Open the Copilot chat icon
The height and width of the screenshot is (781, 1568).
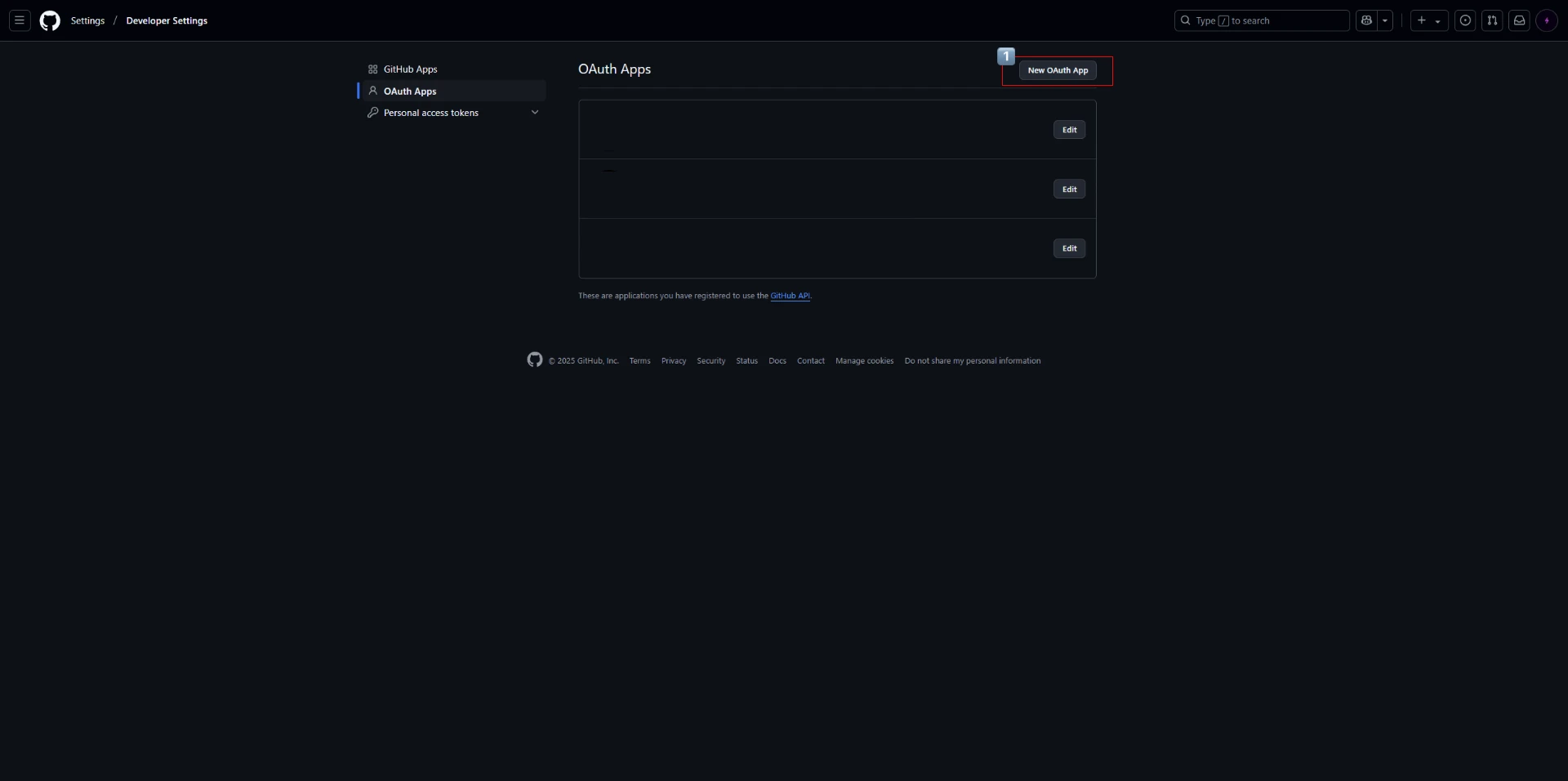1366,20
